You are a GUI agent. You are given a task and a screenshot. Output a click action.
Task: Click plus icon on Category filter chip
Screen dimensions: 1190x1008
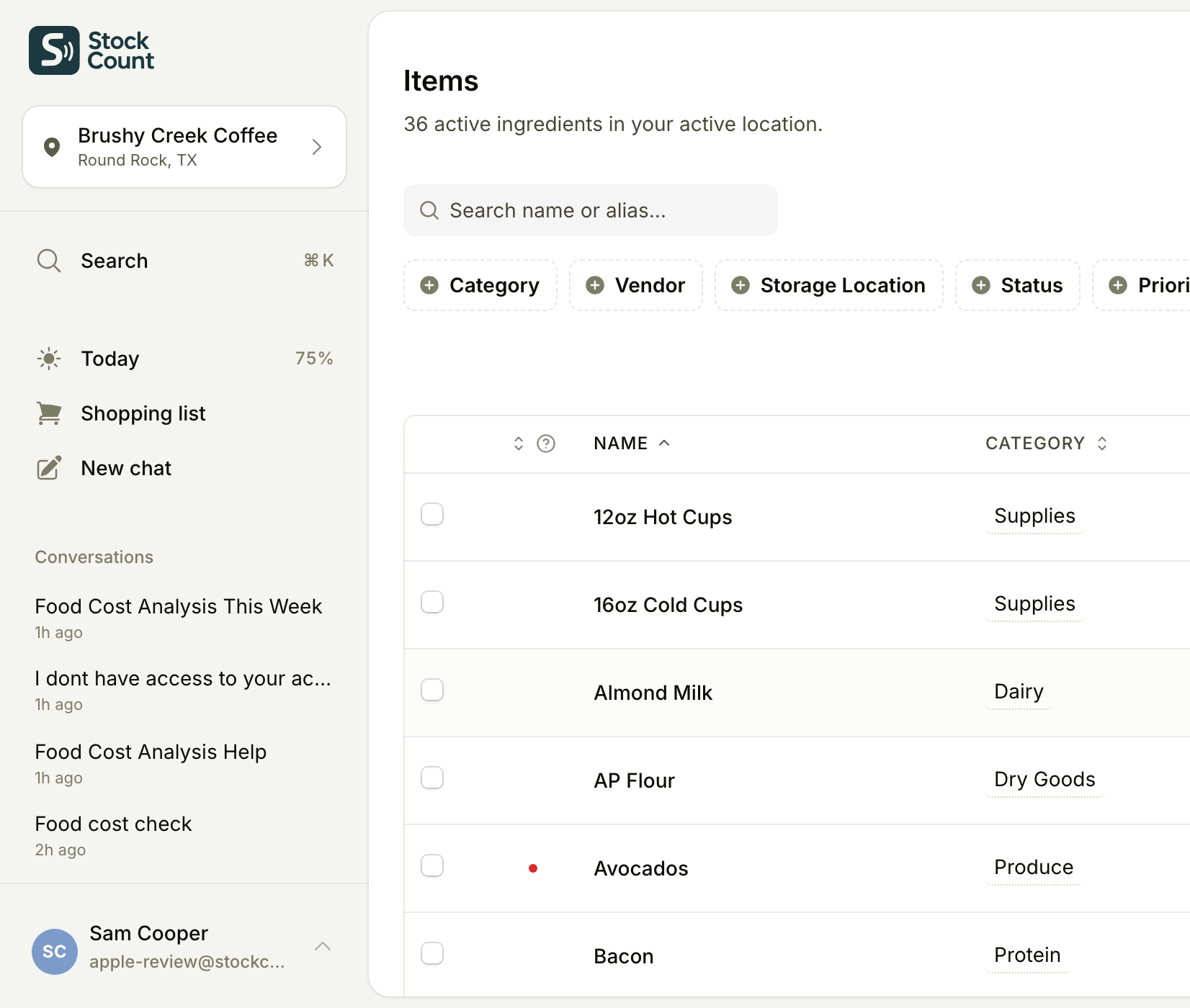coord(429,285)
